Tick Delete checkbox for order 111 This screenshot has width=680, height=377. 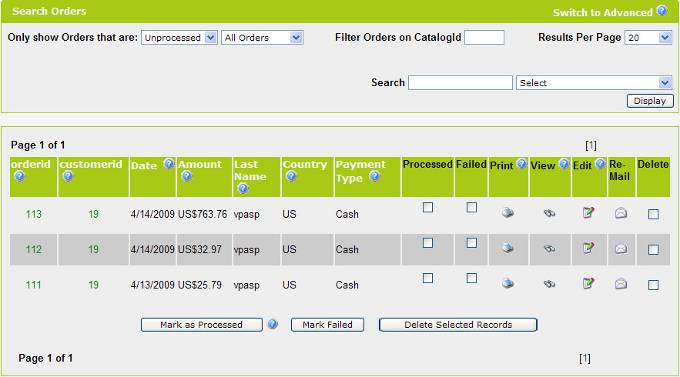point(654,285)
